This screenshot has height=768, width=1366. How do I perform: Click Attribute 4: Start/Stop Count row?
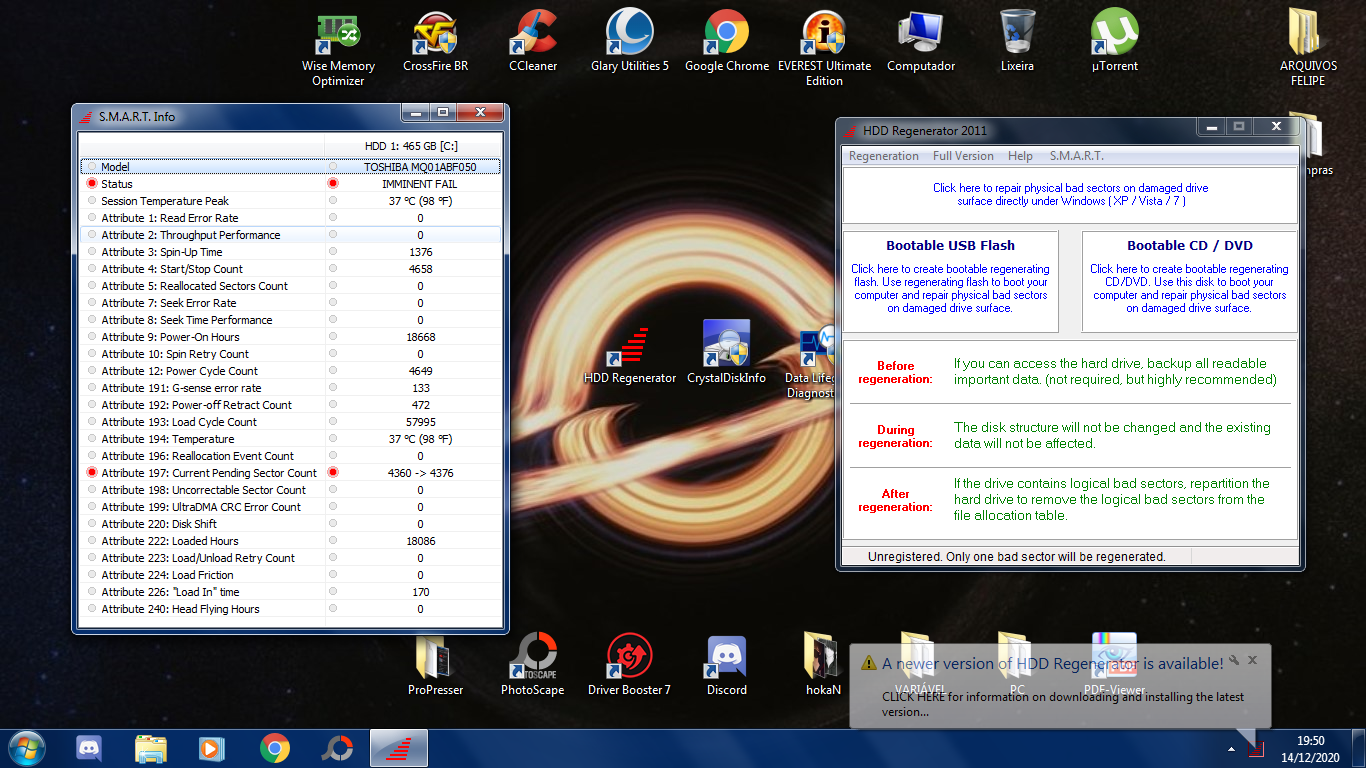(x=290, y=269)
